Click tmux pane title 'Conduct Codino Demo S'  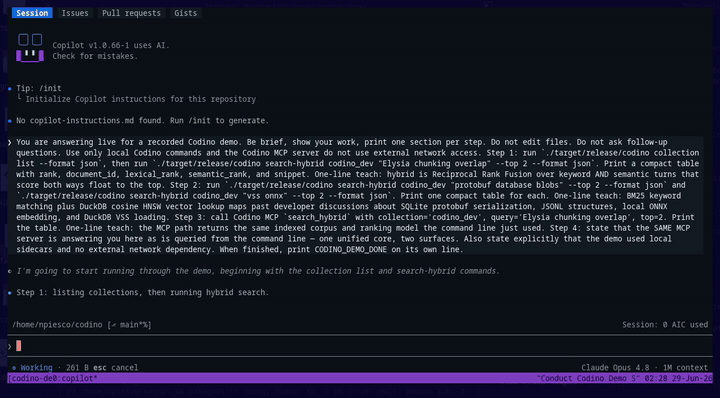(589, 379)
